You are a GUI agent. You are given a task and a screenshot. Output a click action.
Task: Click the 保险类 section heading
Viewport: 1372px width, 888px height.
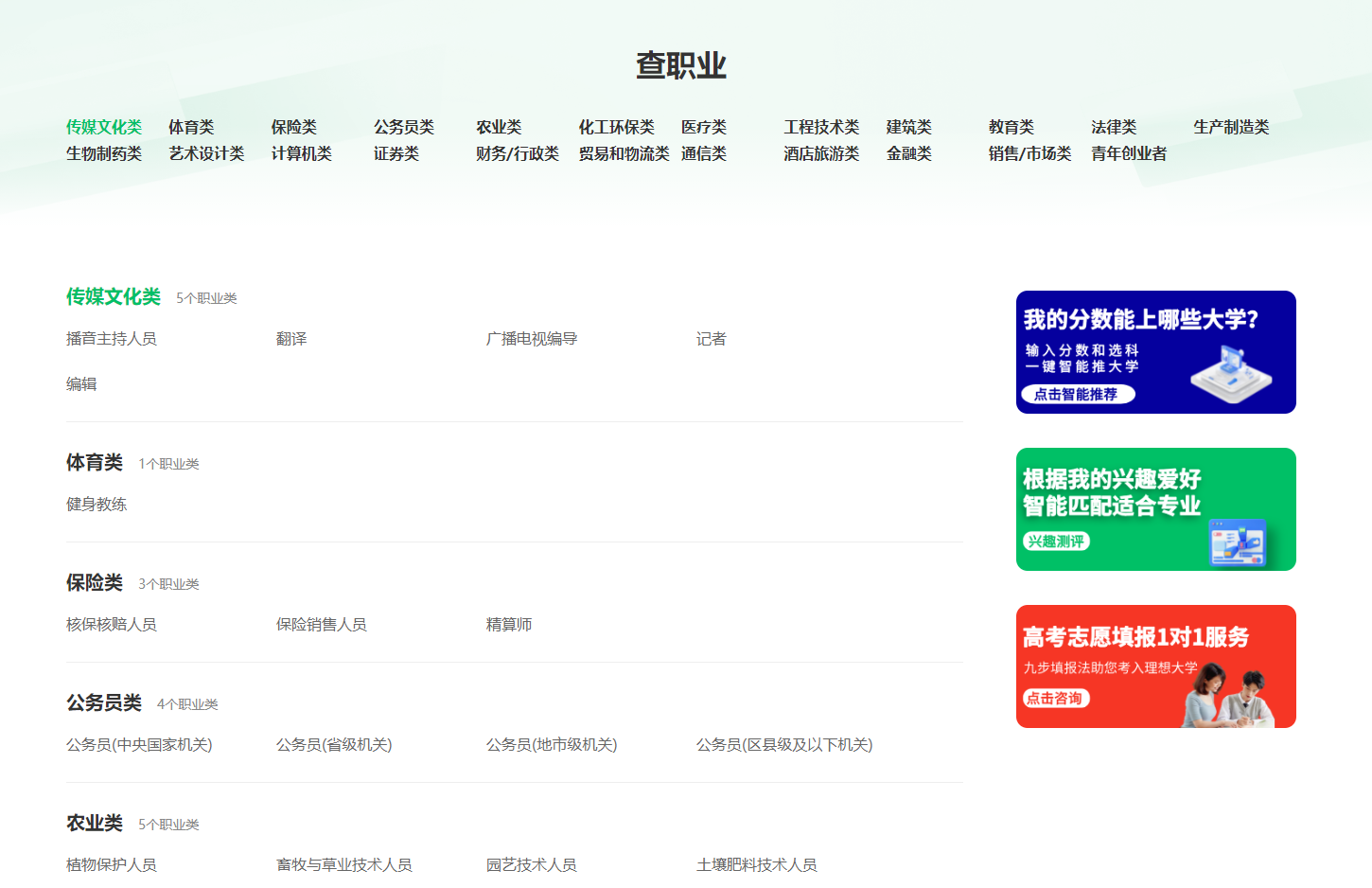pos(95,583)
